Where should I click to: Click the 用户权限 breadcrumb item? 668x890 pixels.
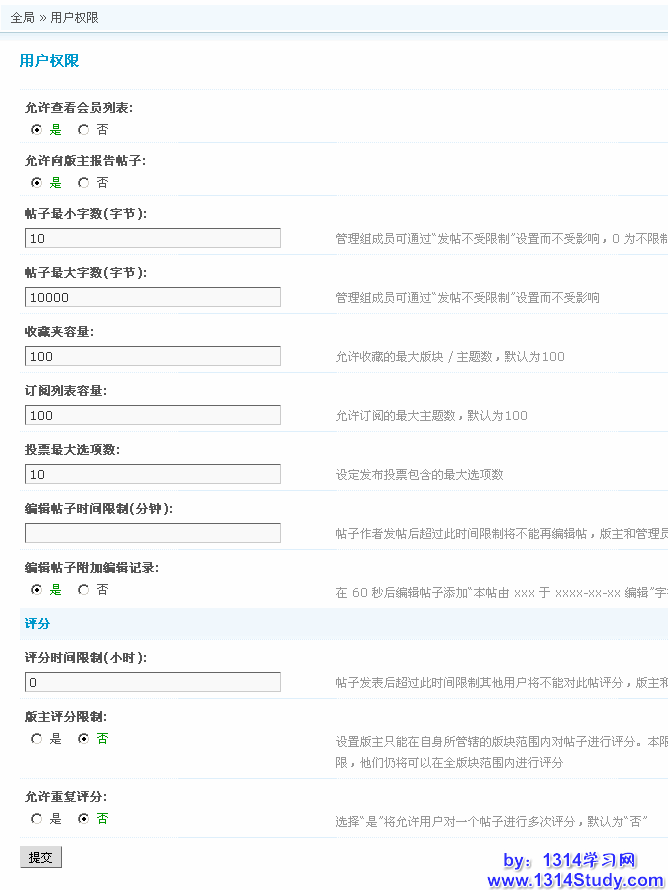coord(74,18)
